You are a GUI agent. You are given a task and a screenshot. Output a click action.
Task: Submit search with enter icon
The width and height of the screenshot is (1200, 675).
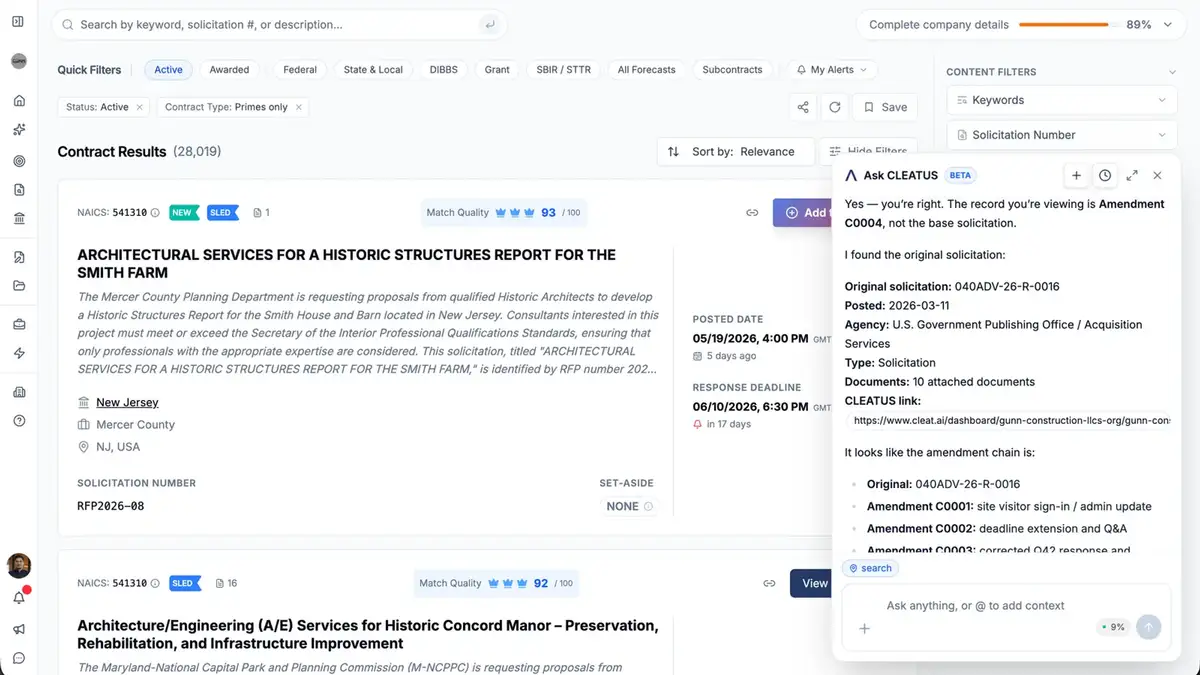(x=489, y=24)
